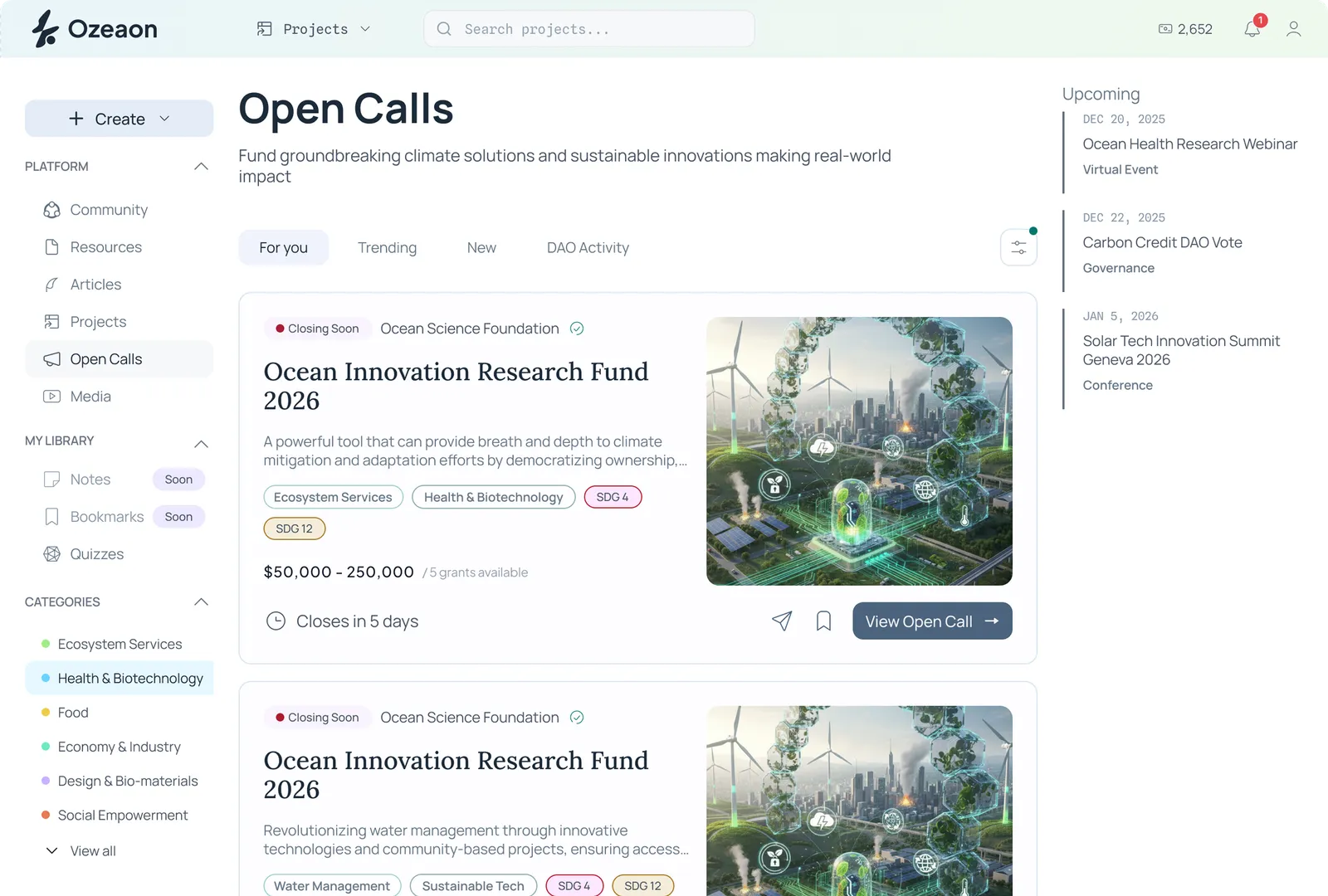
Task: Expand View all categories
Action: [x=81, y=851]
